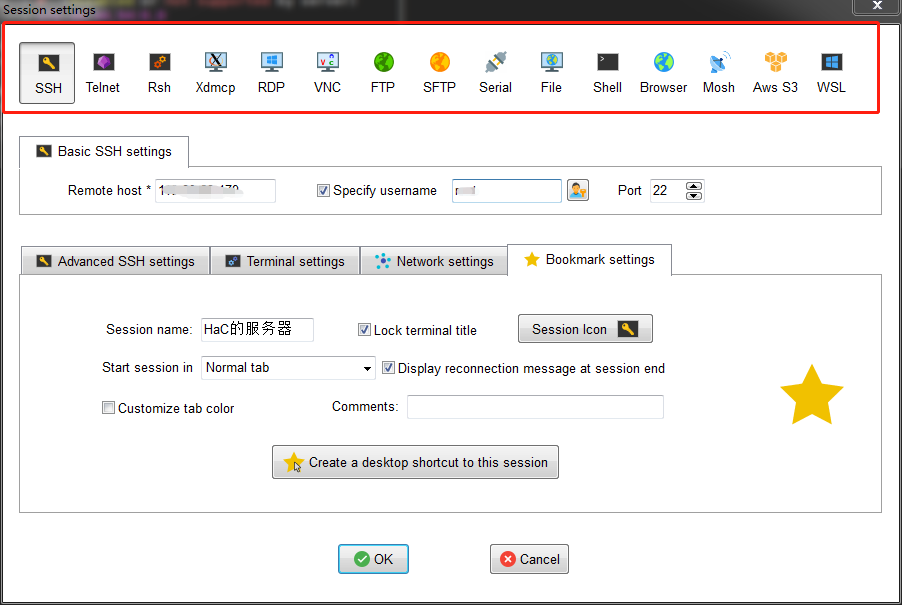Switch to Advanced SSH settings tab
Screen dimensions: 902x605
pyautogui.click(x=116, y=261)
